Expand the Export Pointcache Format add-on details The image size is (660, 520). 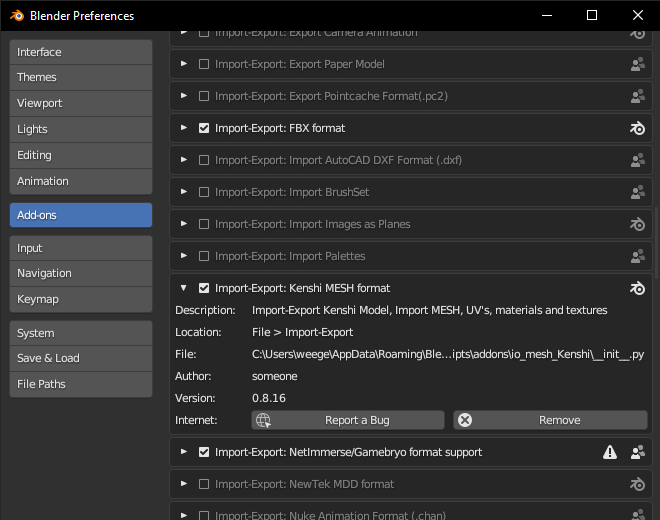tap(184, 96)
